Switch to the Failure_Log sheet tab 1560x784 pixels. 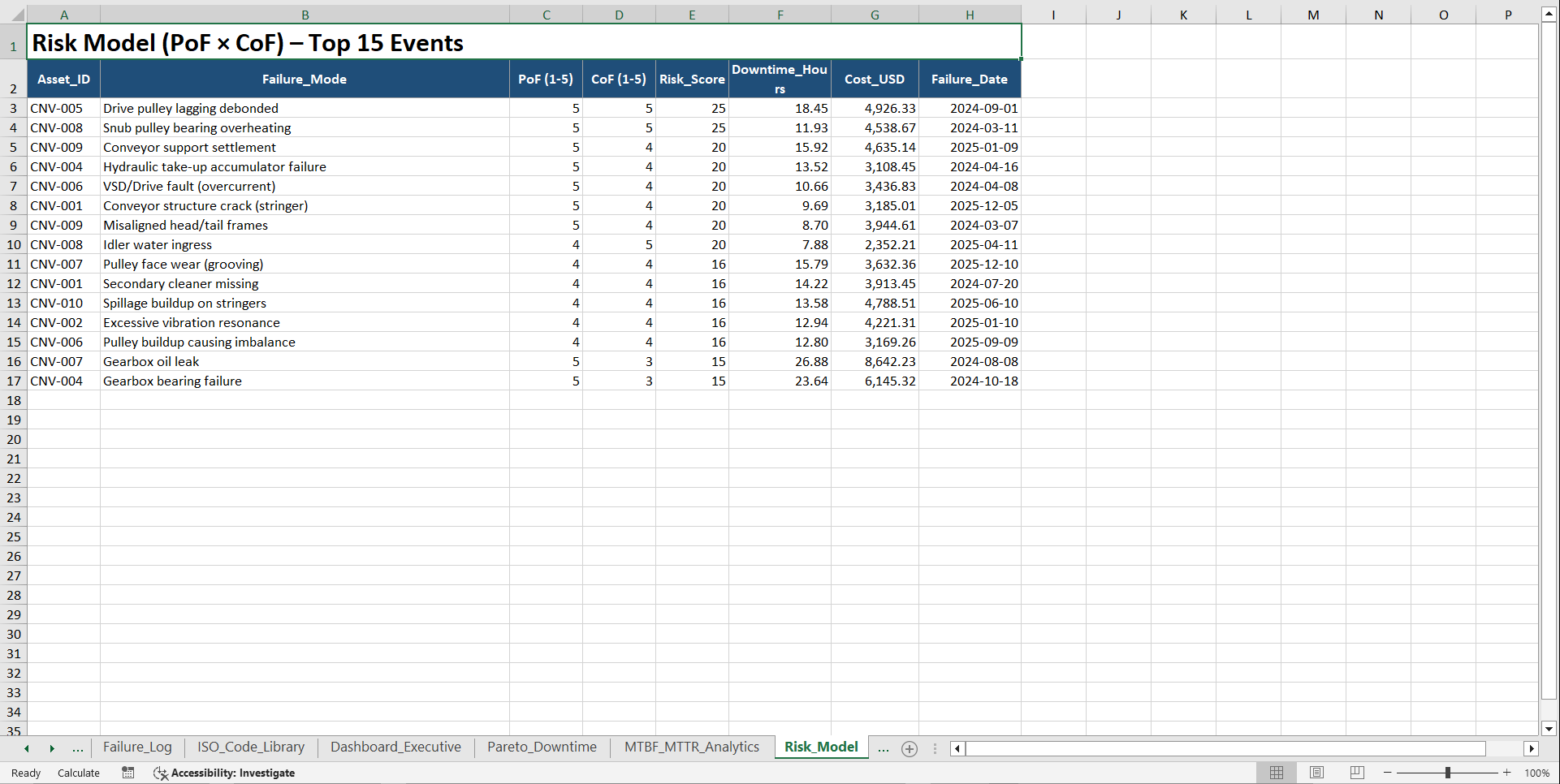pyautogui.click(x=137, y=747)
